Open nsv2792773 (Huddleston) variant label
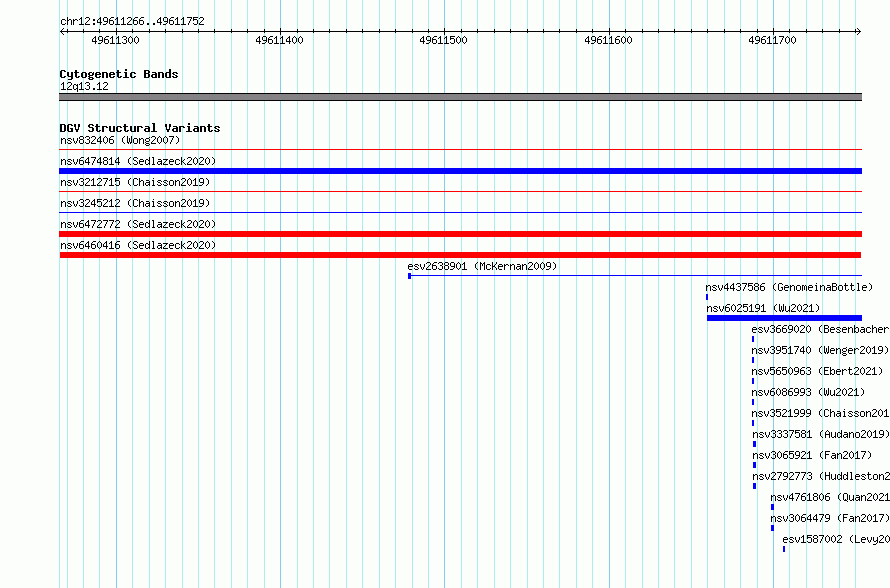The width and height of the screenshot is (890, 588). pyautogui.click(x=821, y=476)
